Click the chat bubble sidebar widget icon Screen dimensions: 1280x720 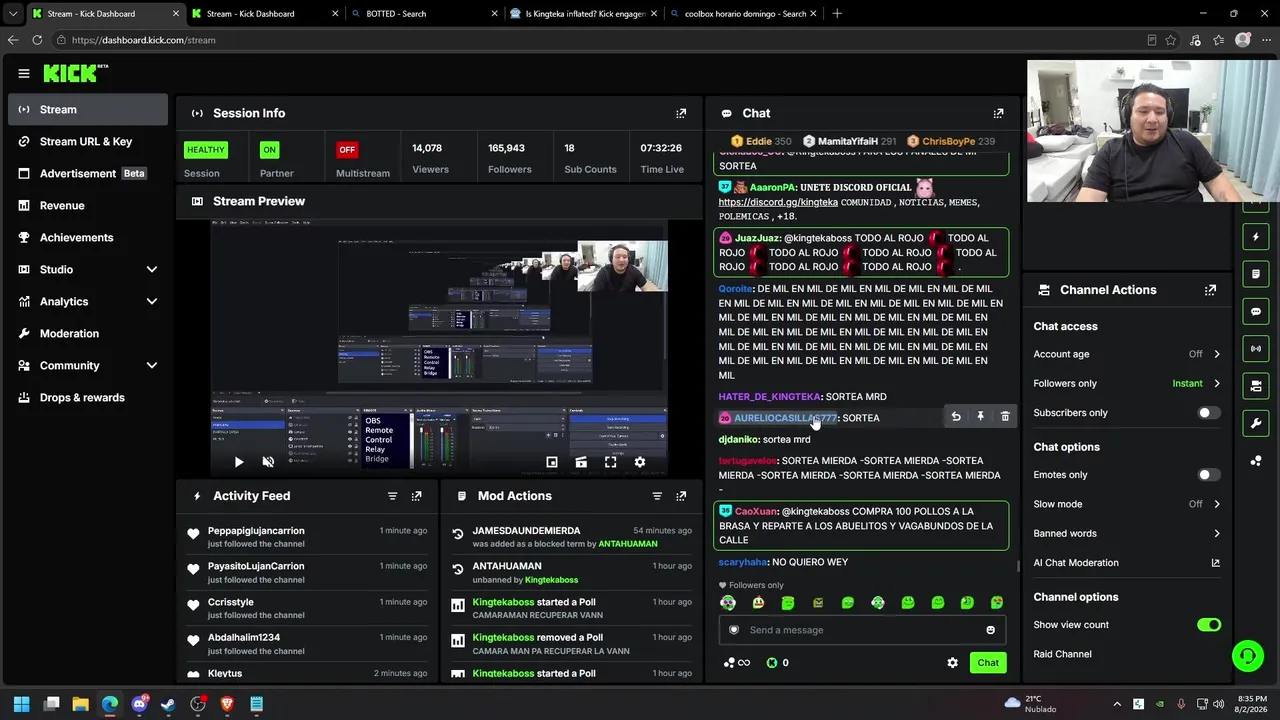(1256, 311)
